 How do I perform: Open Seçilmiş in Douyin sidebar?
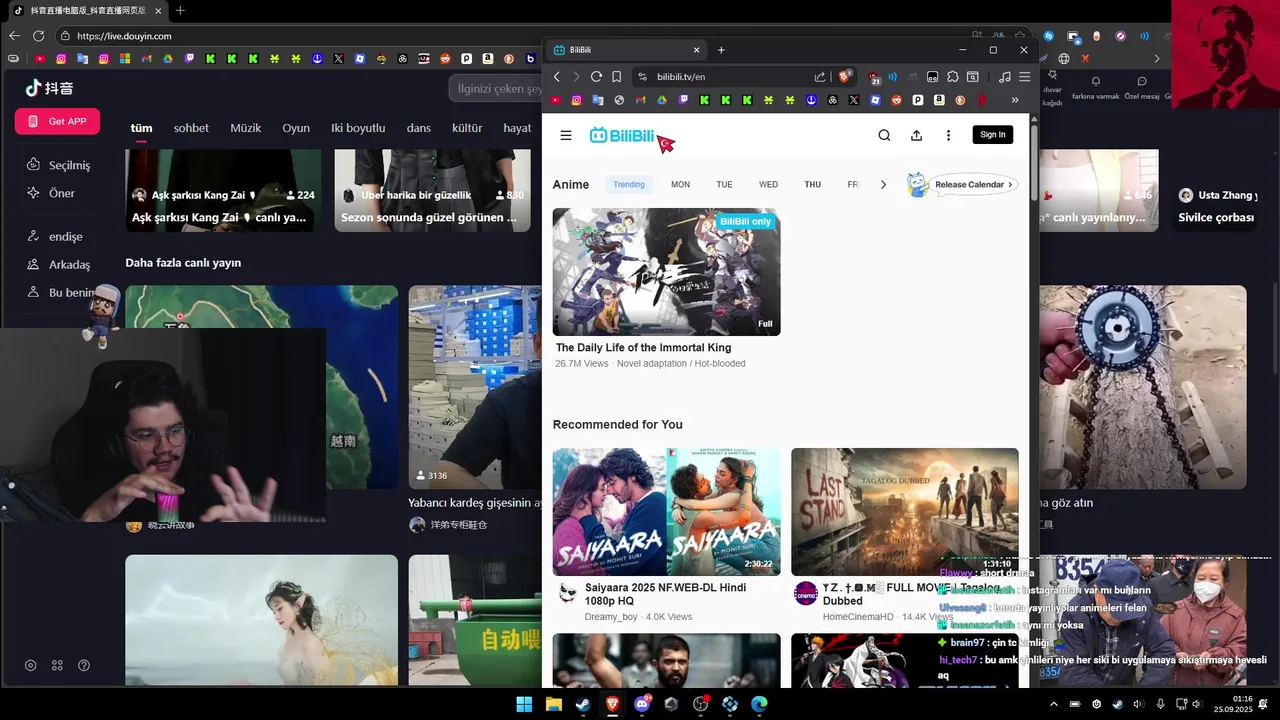60,165
